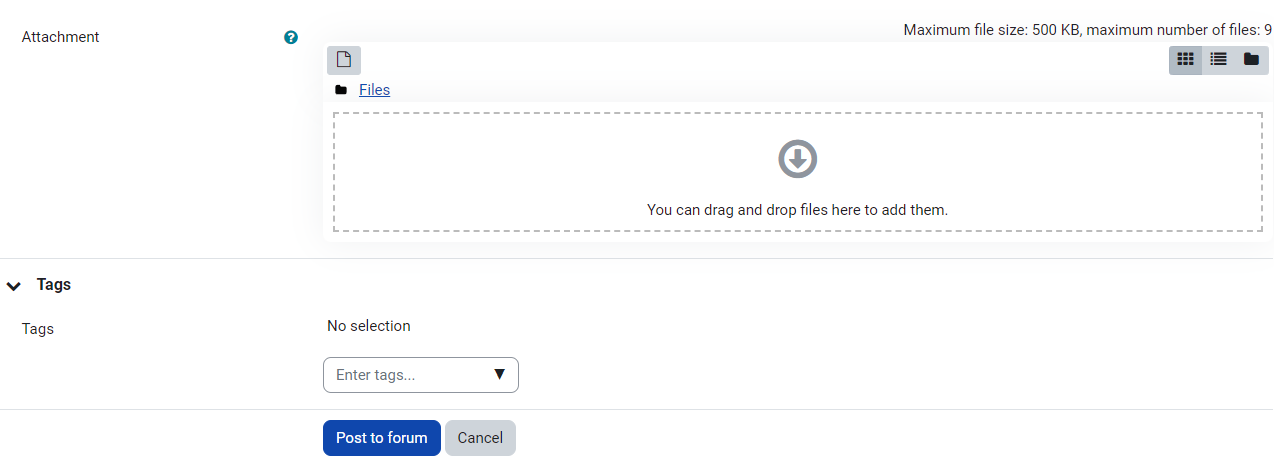Cancel the forum post

tap(480, 438)
